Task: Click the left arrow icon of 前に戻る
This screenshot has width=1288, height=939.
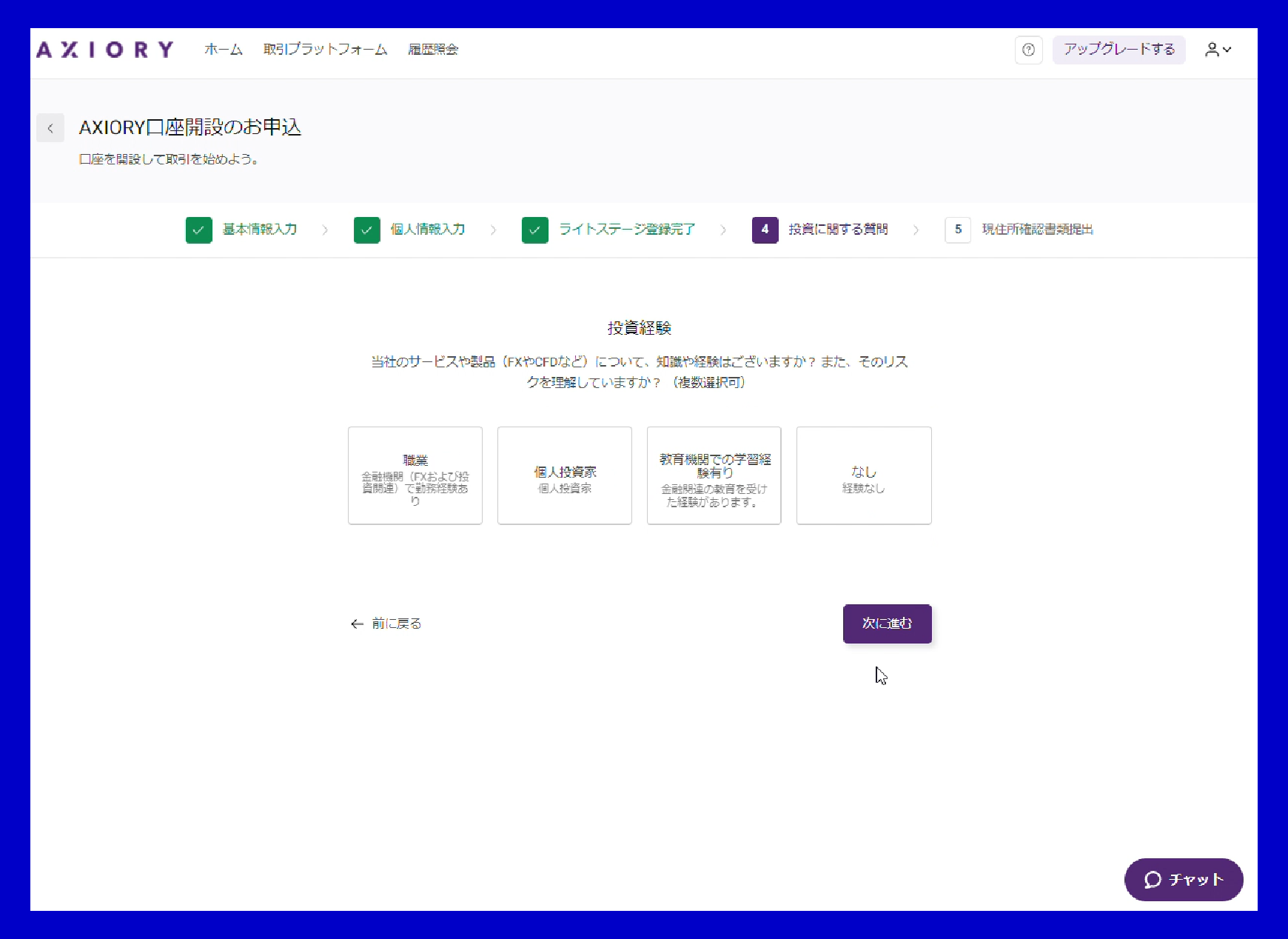Action: tap(357, 624)
